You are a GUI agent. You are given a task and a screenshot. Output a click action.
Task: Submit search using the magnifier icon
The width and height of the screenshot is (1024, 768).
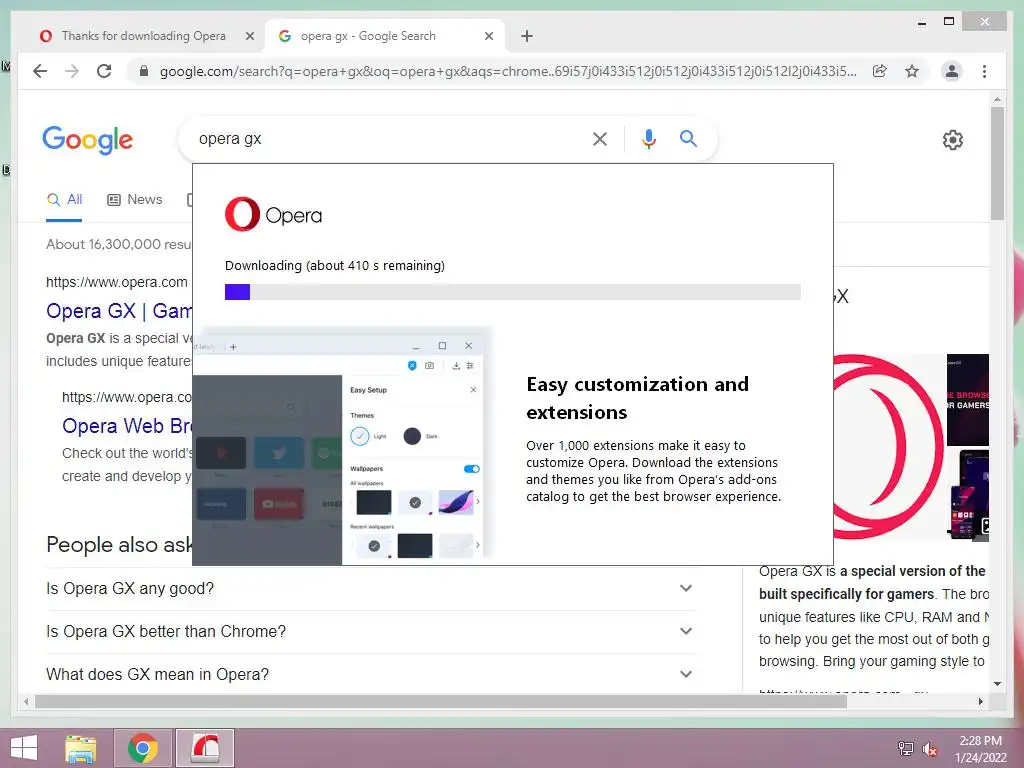coord(688,138)
